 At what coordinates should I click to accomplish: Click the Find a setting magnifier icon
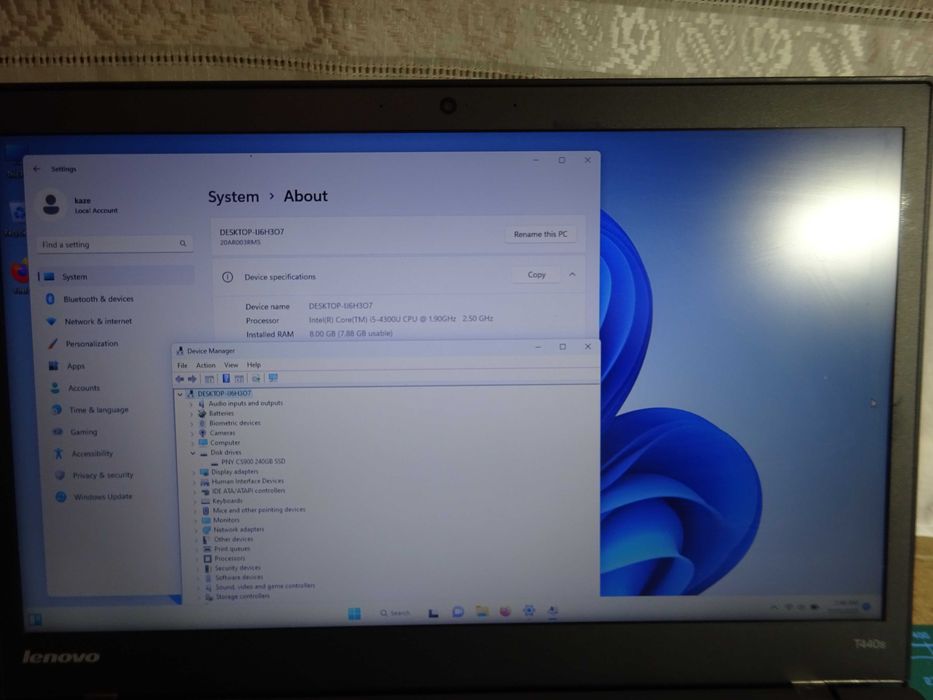pyautogui.click(x=183, y=243)
